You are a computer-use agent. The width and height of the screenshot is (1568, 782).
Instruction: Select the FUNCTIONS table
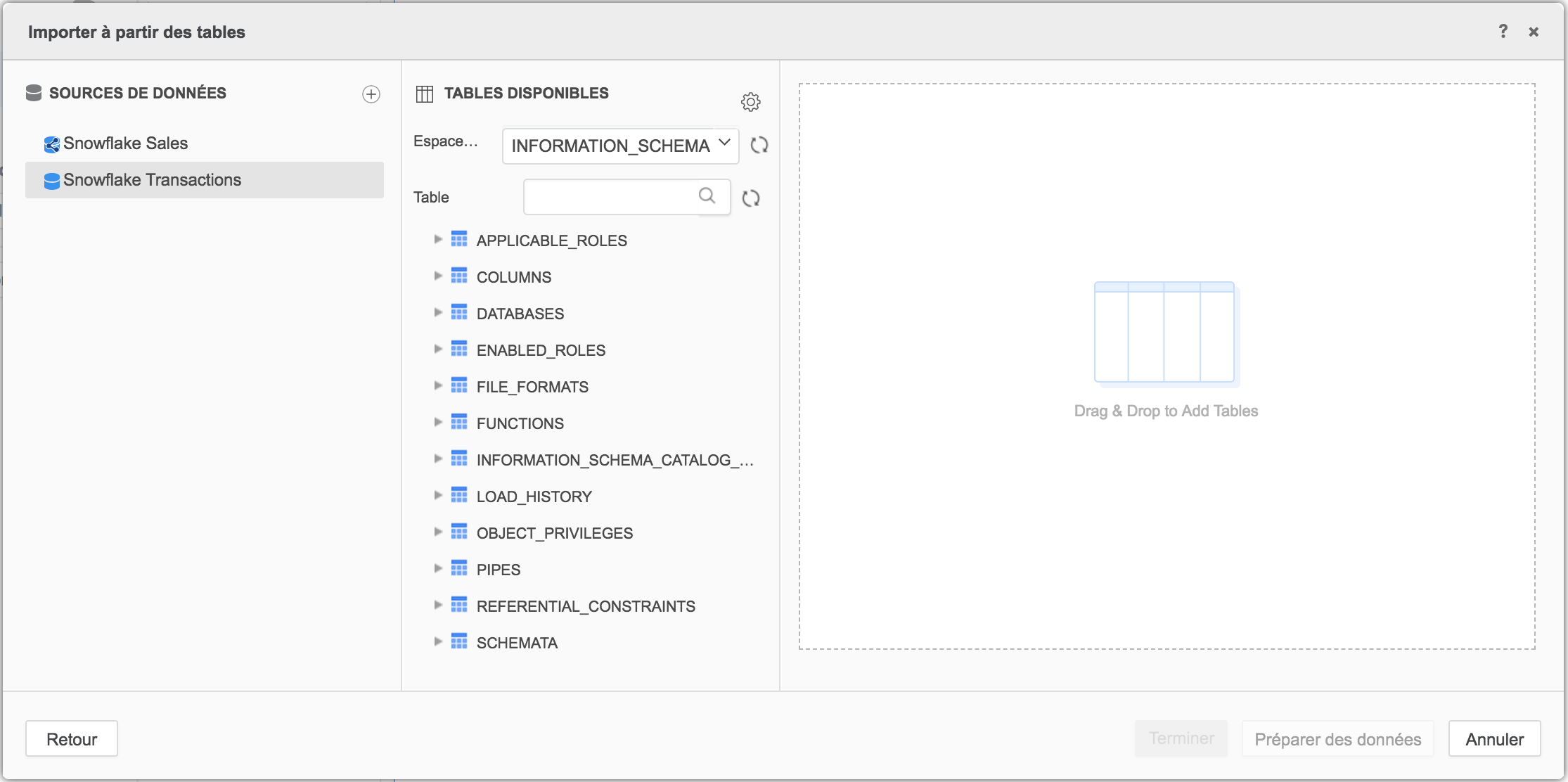tap(520, 423)
